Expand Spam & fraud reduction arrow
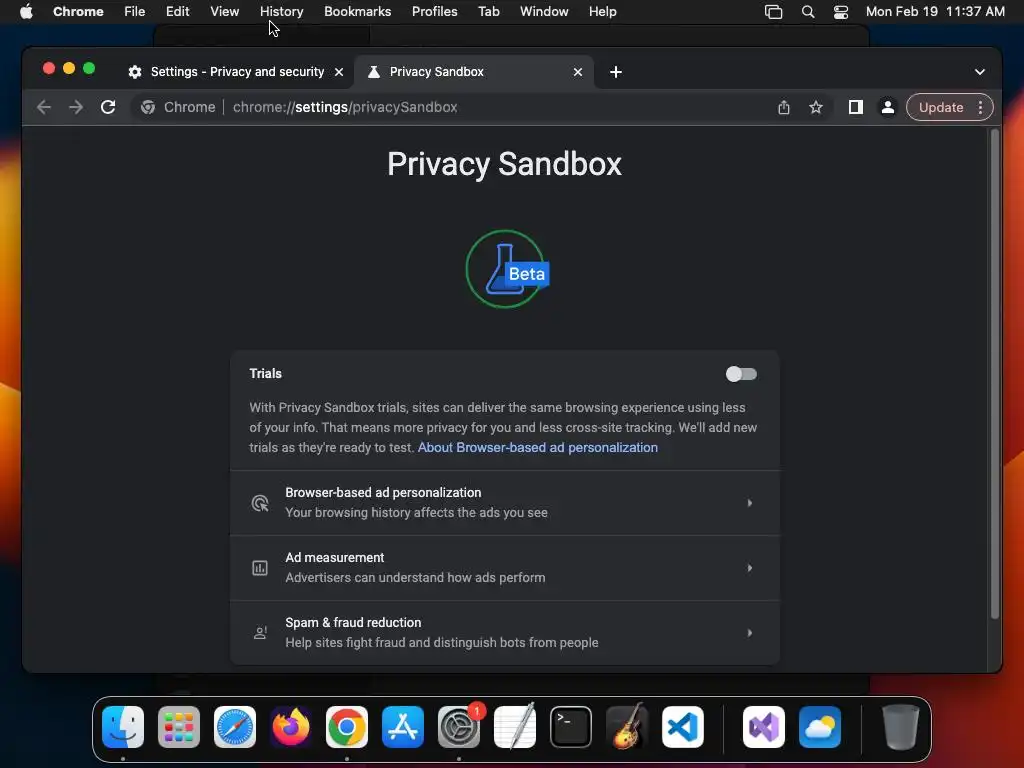Image resolution: width=1024 pixels, height=768 pixels. tap(750, 633)
